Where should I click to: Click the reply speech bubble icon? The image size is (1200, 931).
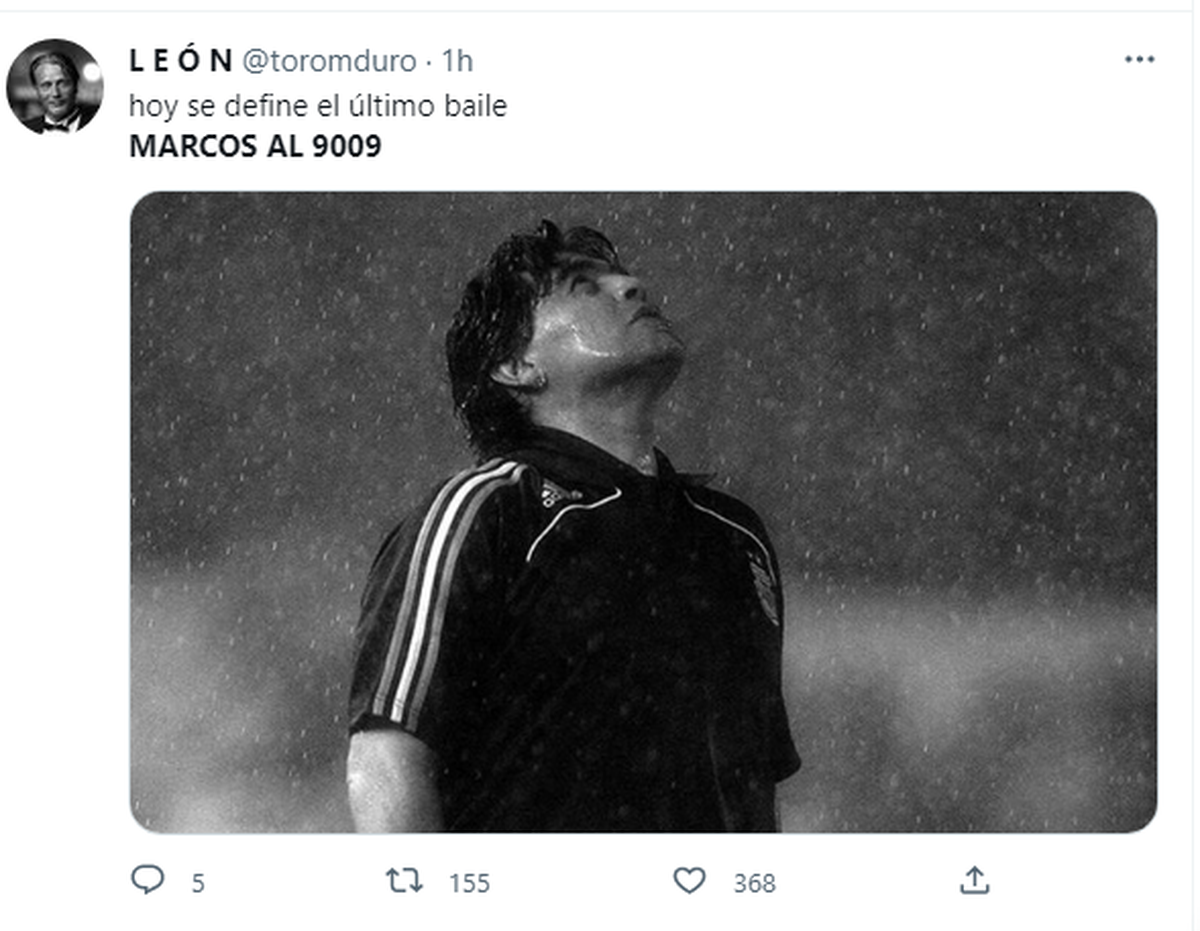pyautogui.click(x=147, y=881)
